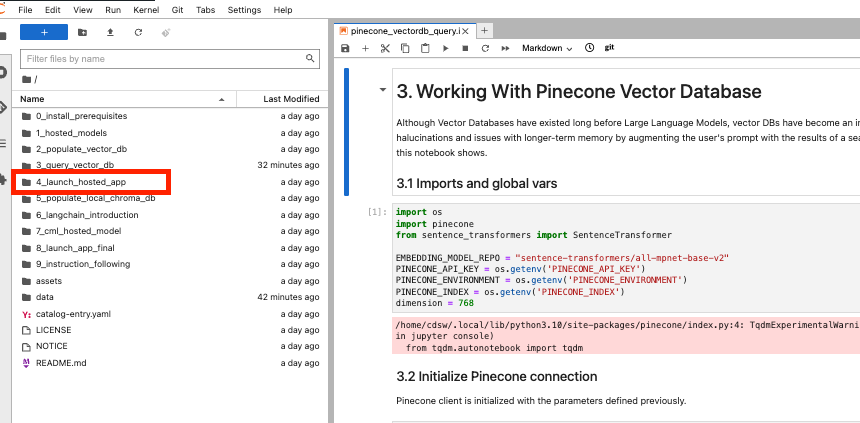This screenshot has width=860, height=423.
Task: Select the README.md file
Action: (170, 363)
